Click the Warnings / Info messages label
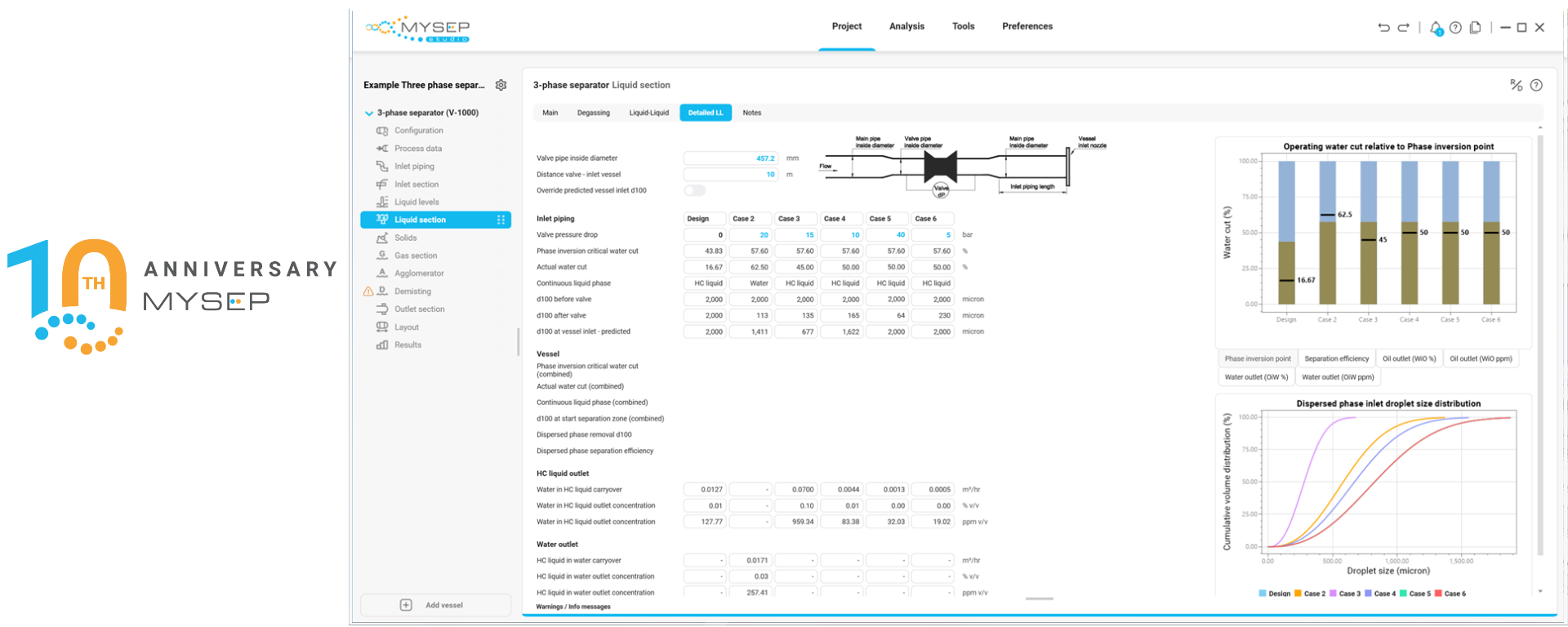This screenshot has width=1568, height=627. 573,607
